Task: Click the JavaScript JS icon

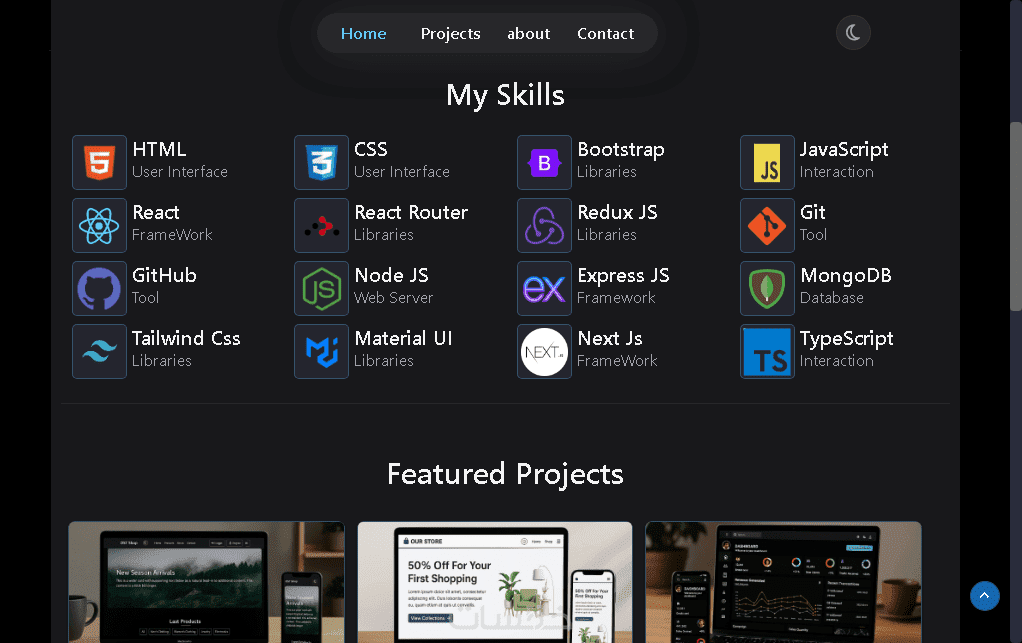Action: tap(767, 162)
